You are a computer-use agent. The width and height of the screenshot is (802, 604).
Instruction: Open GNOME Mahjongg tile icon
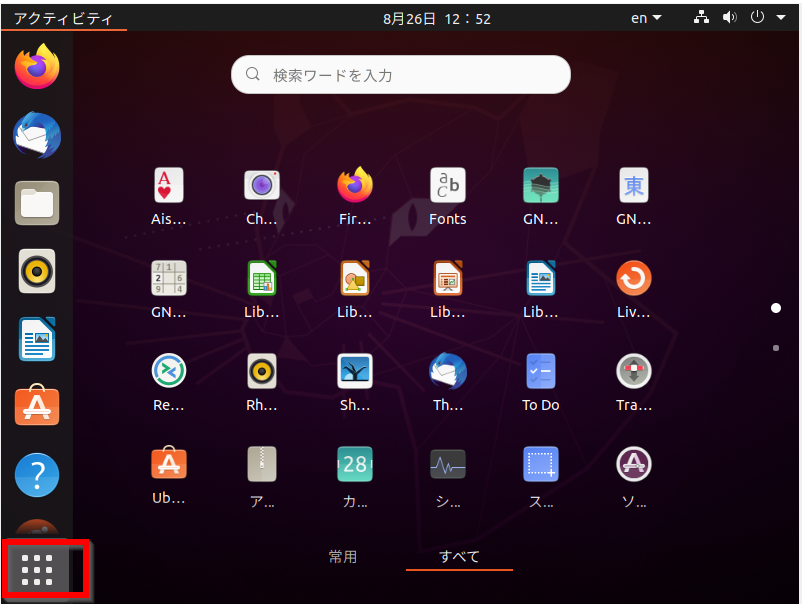[634, 196]
